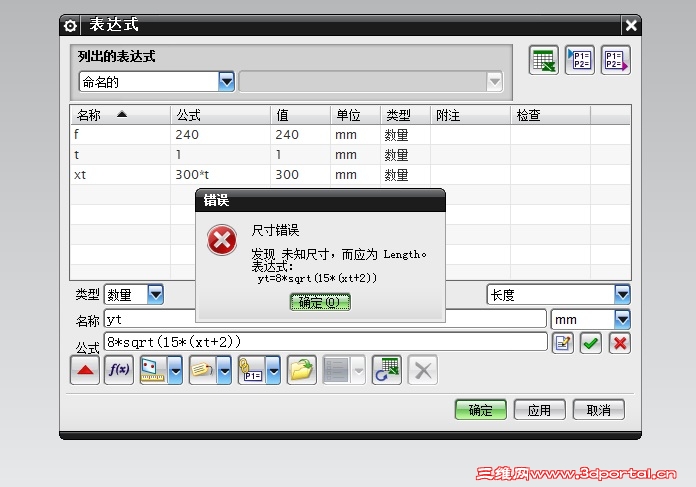This screenshot has width=696, height=487.
Task: Click the measure distance icon
Action: pyautogui.click(x=153, y=370)
